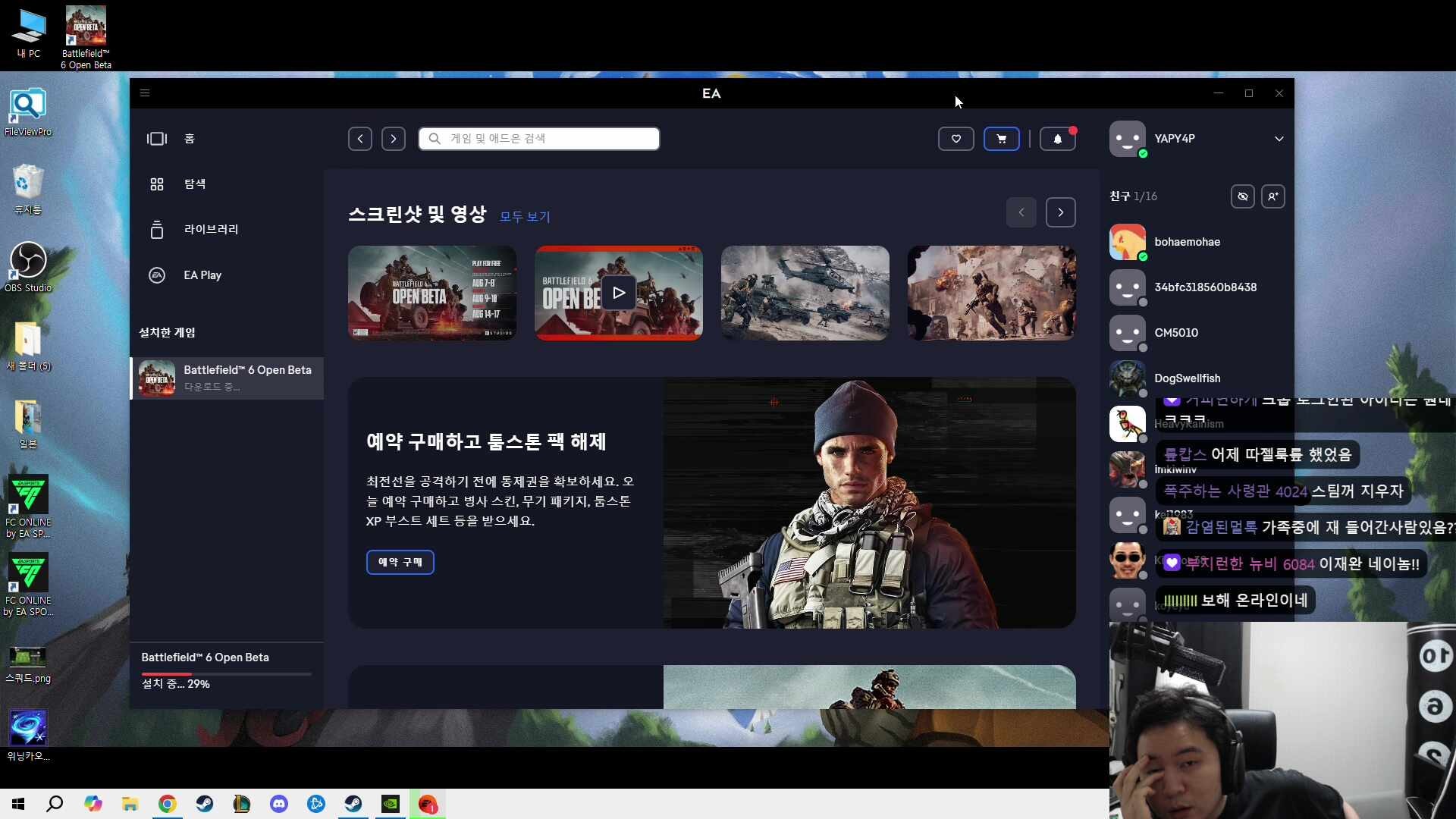The height and width of the screenshot is (819, 1456).
Task: Click 친구 1/16 friends header
Action: pos(1133,196)
